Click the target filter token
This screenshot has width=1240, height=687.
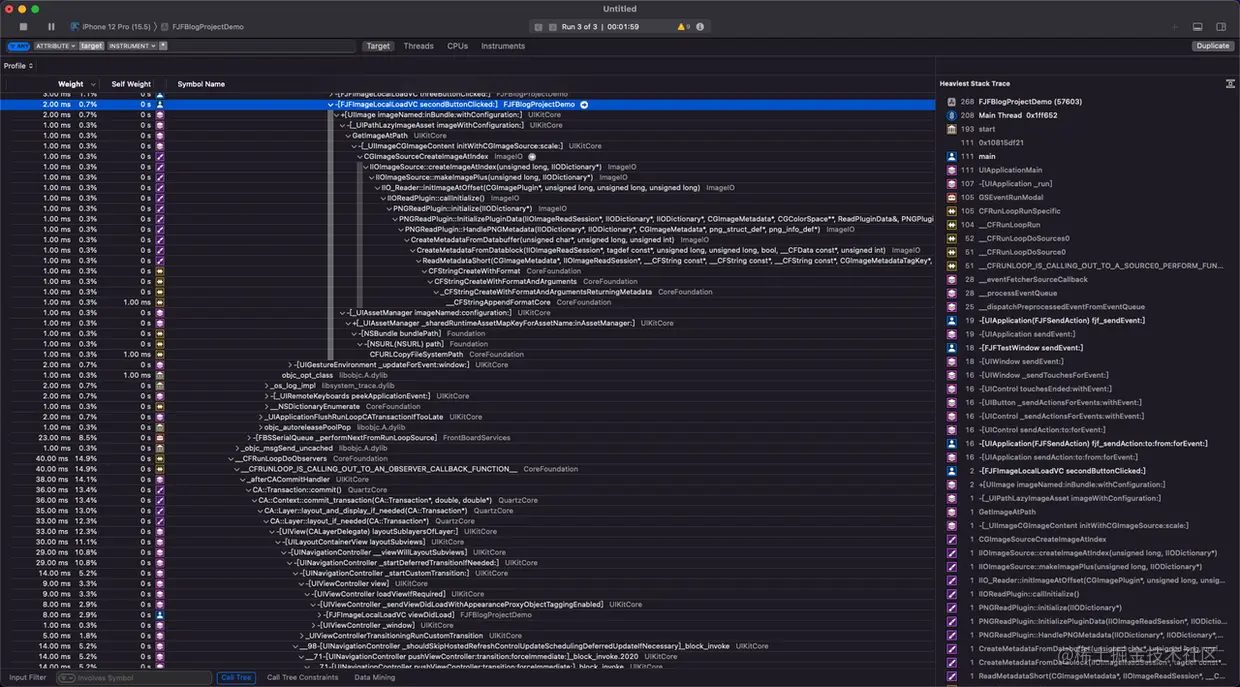click(x=91, y=46)
